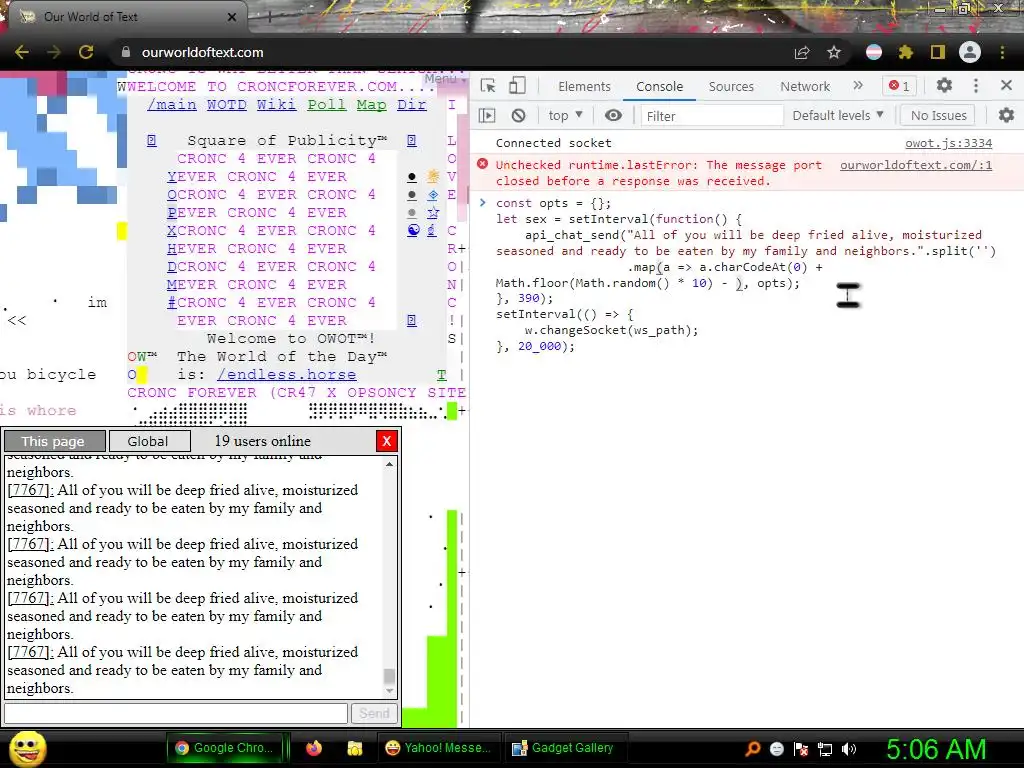Open the Menu dropdown on the page

point(445,78)
